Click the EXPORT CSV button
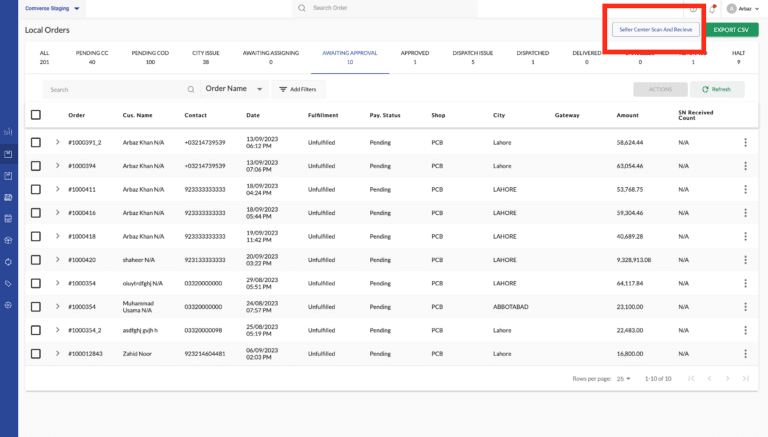The image size is (768, 437). (x=731, y=29)
